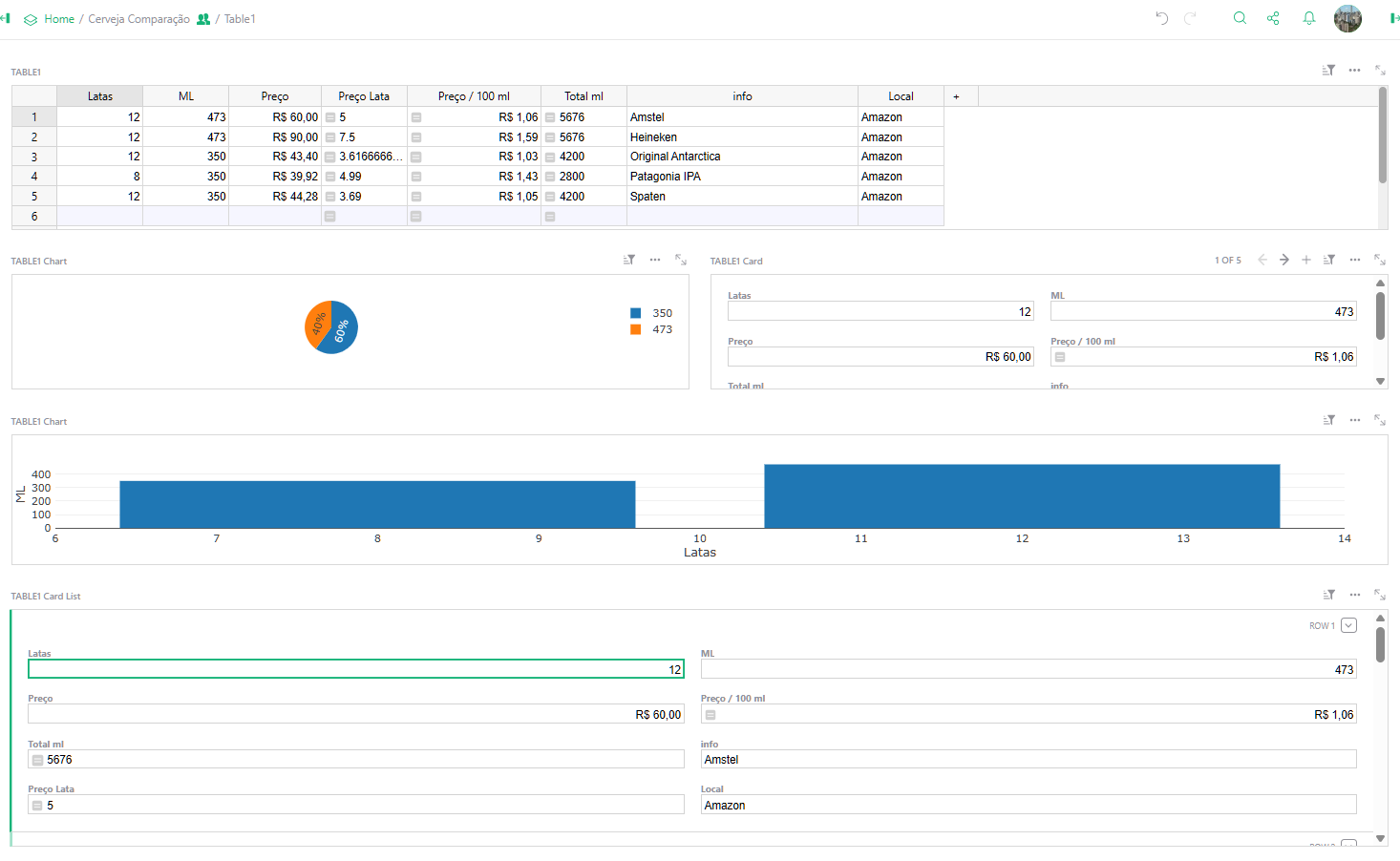The width and height of the screenshot is (1400, 861).
Task: Open Card List widget three-dot menu
Action: [1354, 595]
